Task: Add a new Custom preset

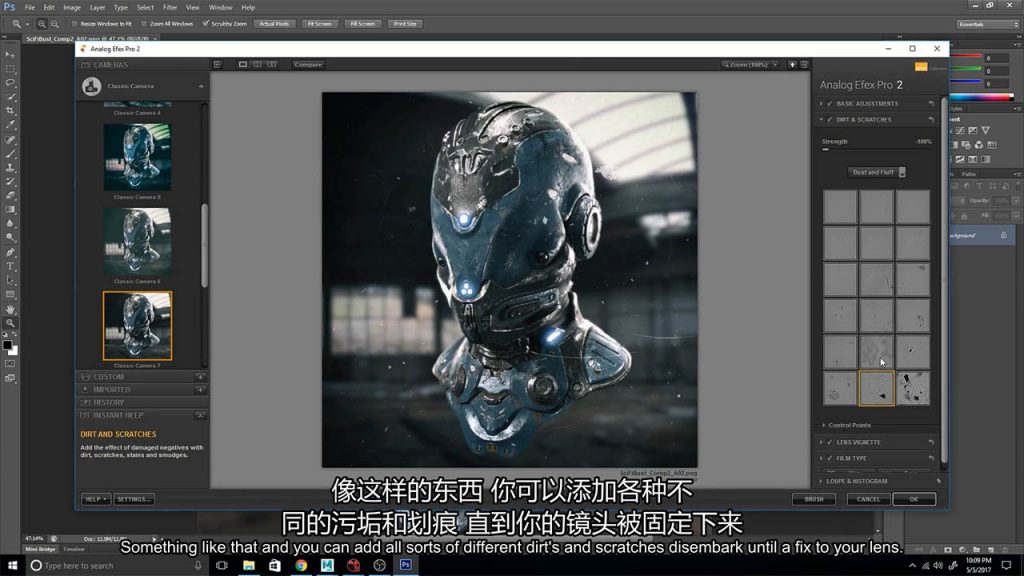Action: click(200, 377)
